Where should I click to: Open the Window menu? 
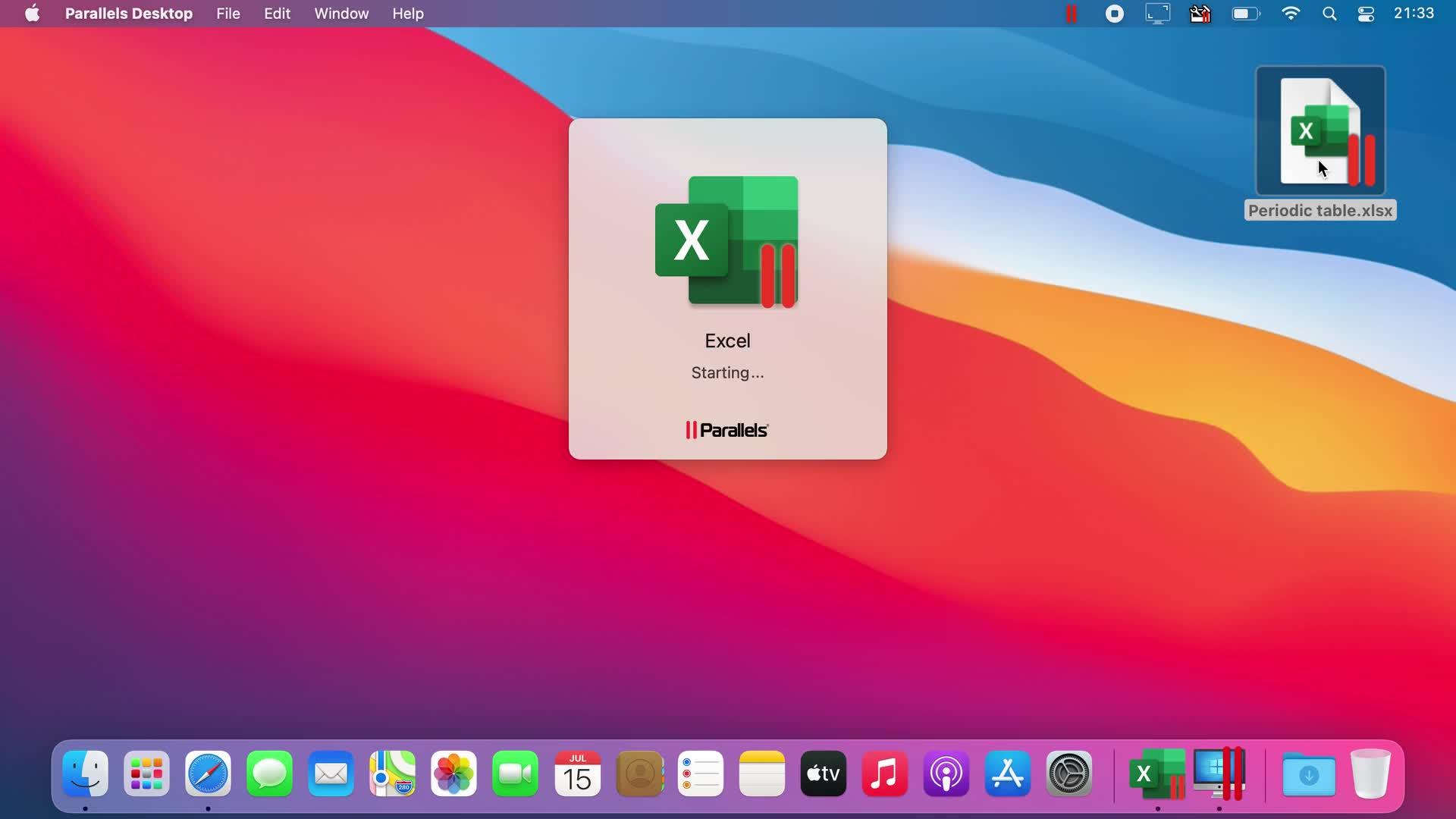(341, 14)
